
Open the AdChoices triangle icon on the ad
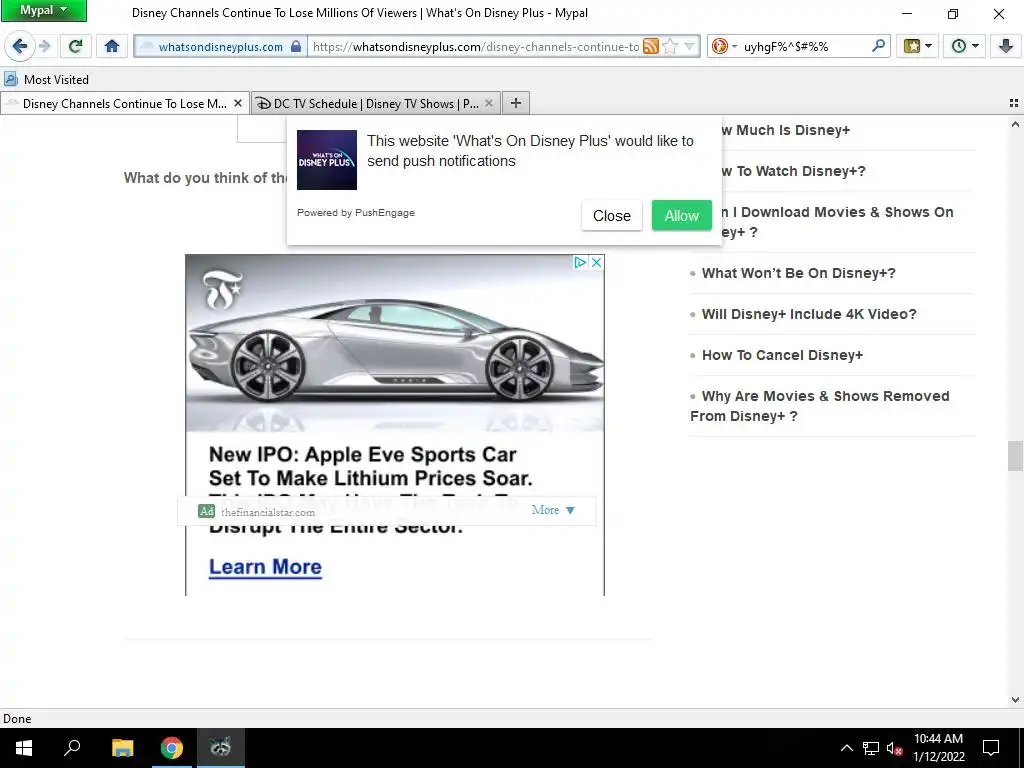tap(580, 263)
